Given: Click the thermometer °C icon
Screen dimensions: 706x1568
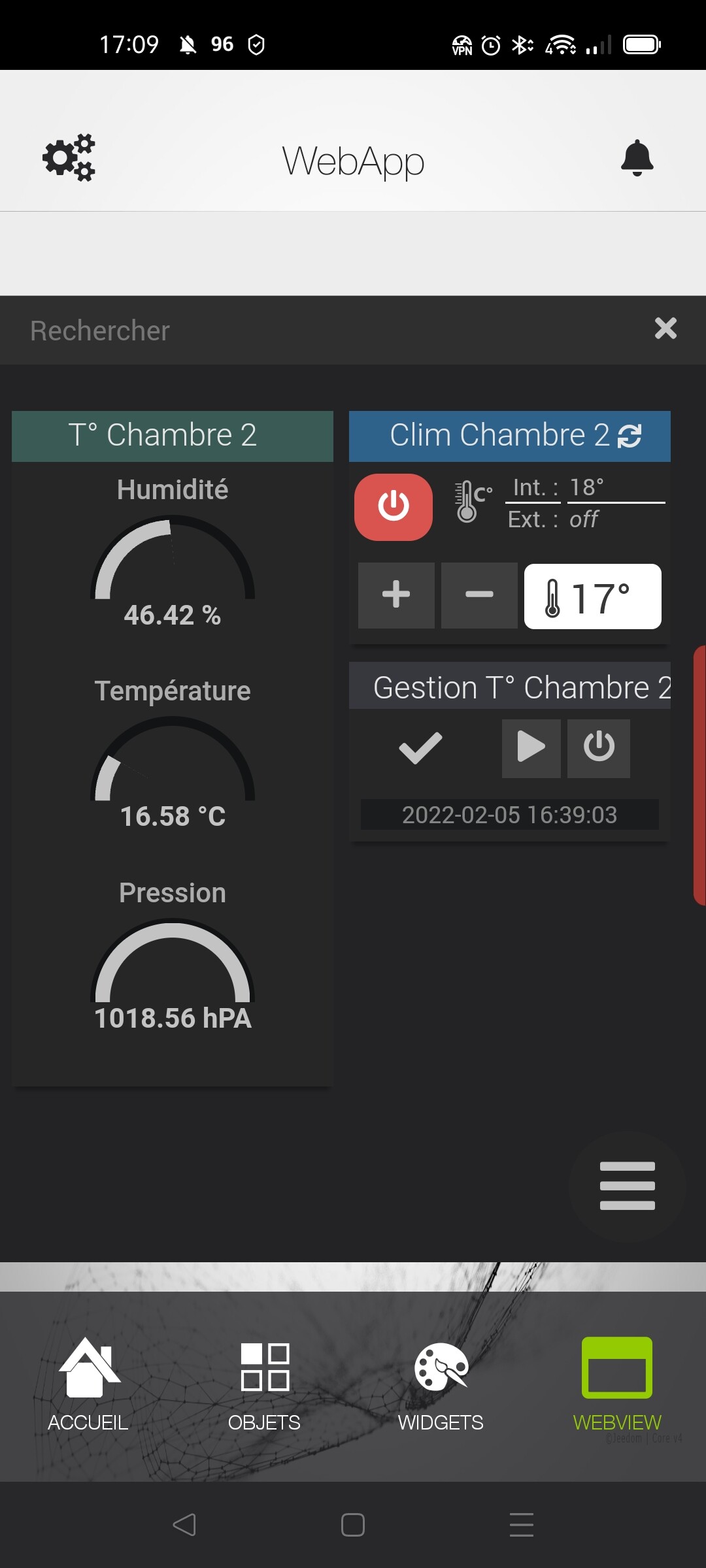Looking at the screenshot, I should click(473, 501).
